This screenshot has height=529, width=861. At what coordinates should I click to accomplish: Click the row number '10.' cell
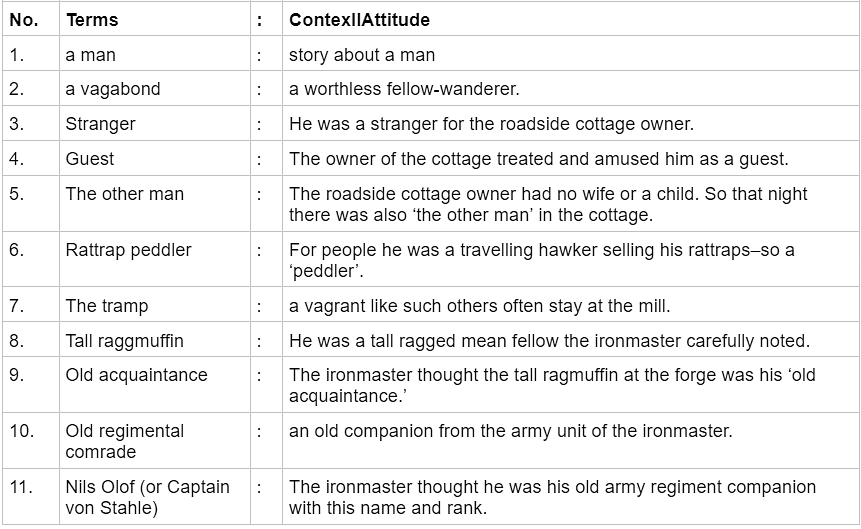(31, 441)
